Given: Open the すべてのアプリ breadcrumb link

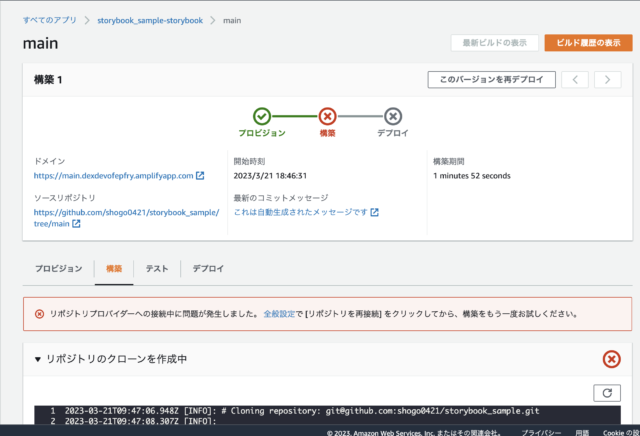Looking at the screenshot, I should (x=49, y=20).
